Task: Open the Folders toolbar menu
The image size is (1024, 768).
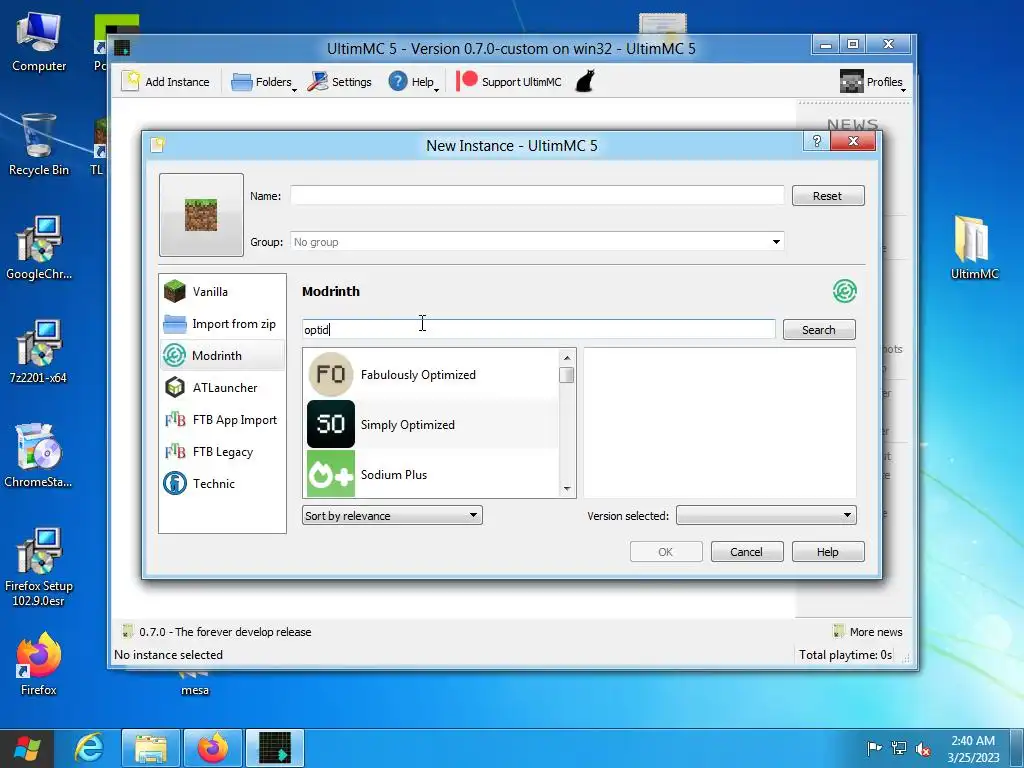Action: [264, 82]
